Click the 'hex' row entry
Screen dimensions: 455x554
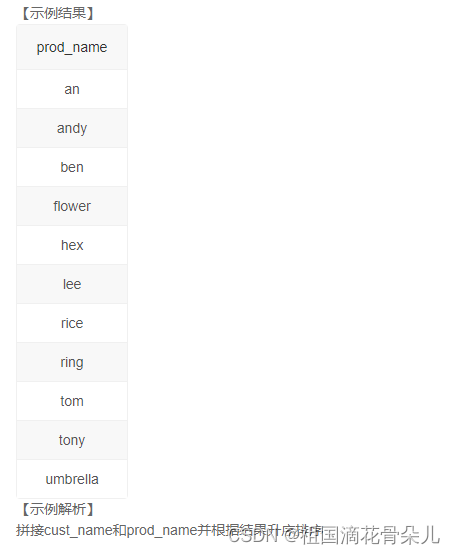[x=72, y=245]
